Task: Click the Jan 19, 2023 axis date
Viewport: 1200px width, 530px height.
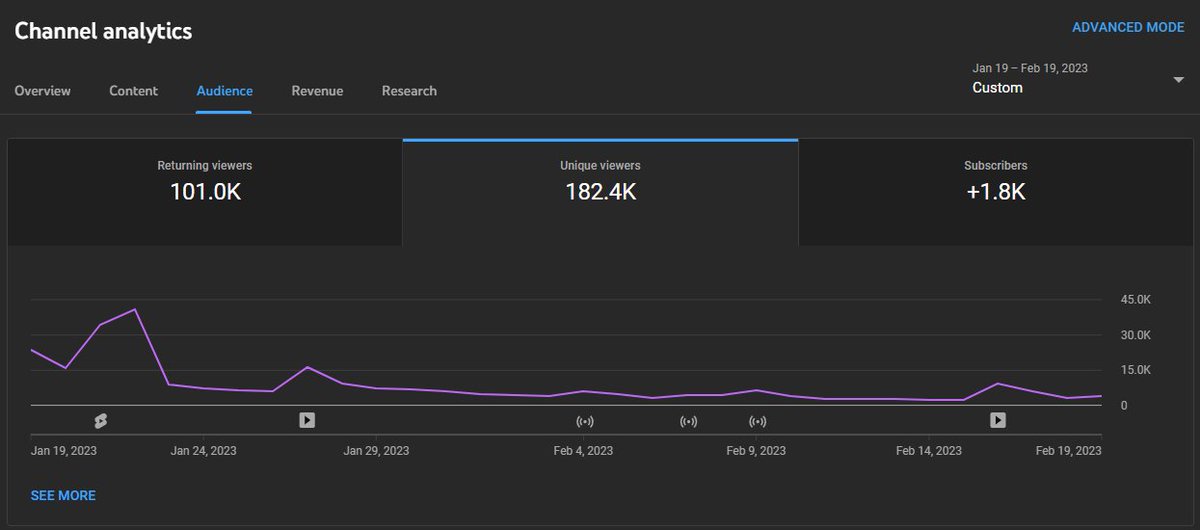Action: 64,451
